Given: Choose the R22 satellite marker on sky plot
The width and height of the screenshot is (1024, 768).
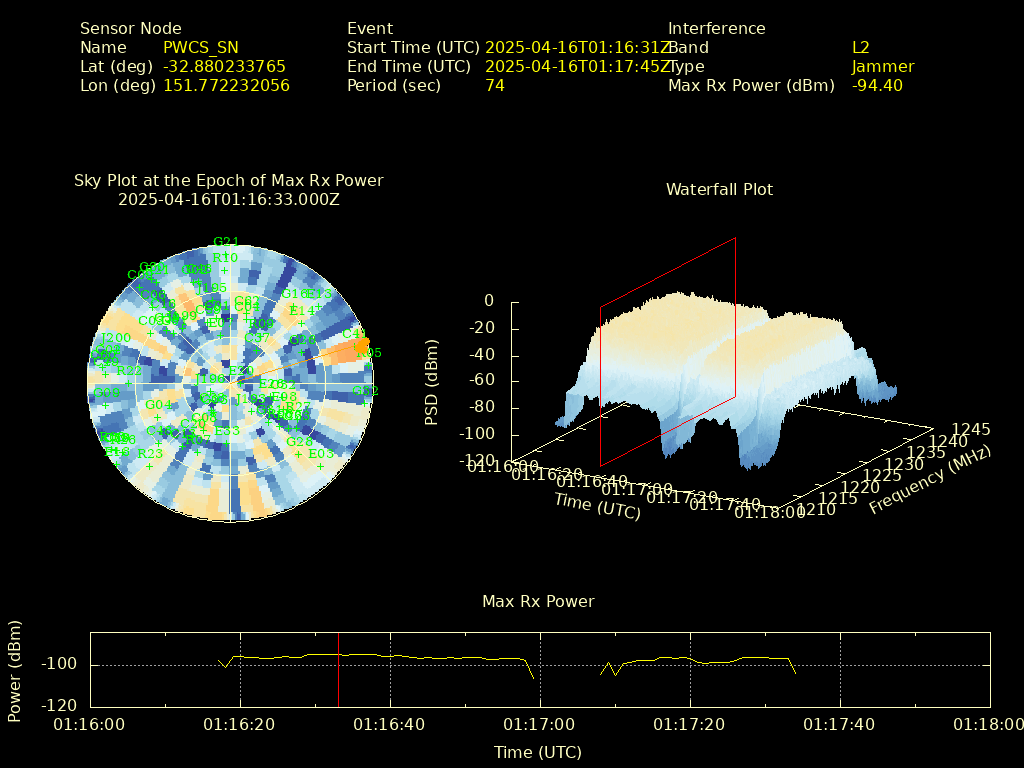Looking at the screenshot, I should pyautogui.click(x=129, y=383).
